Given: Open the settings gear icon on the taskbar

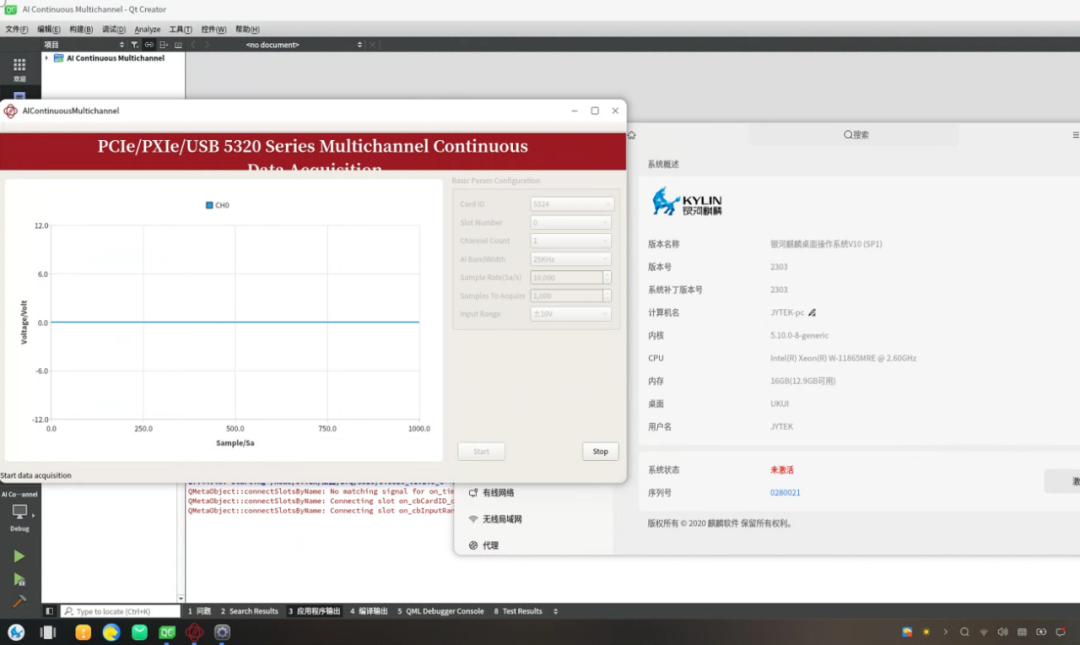Looking at the screenshot, I should click(222, 632).
